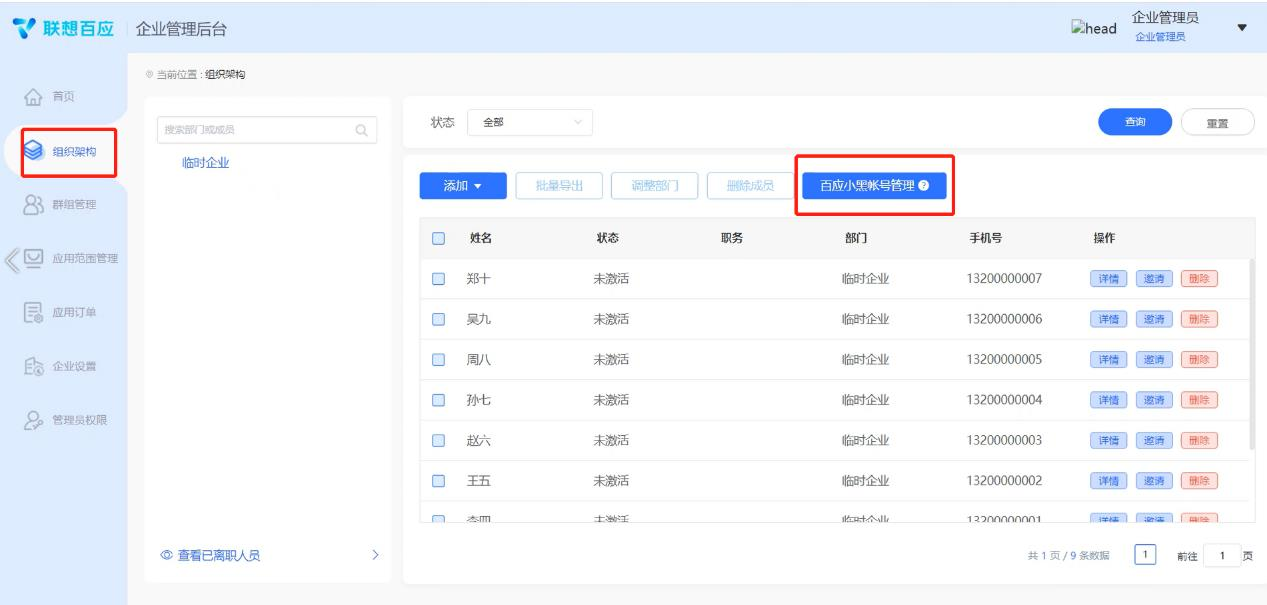Click the 删除成员 button
1267x605 pixels.
pos(749,186)
